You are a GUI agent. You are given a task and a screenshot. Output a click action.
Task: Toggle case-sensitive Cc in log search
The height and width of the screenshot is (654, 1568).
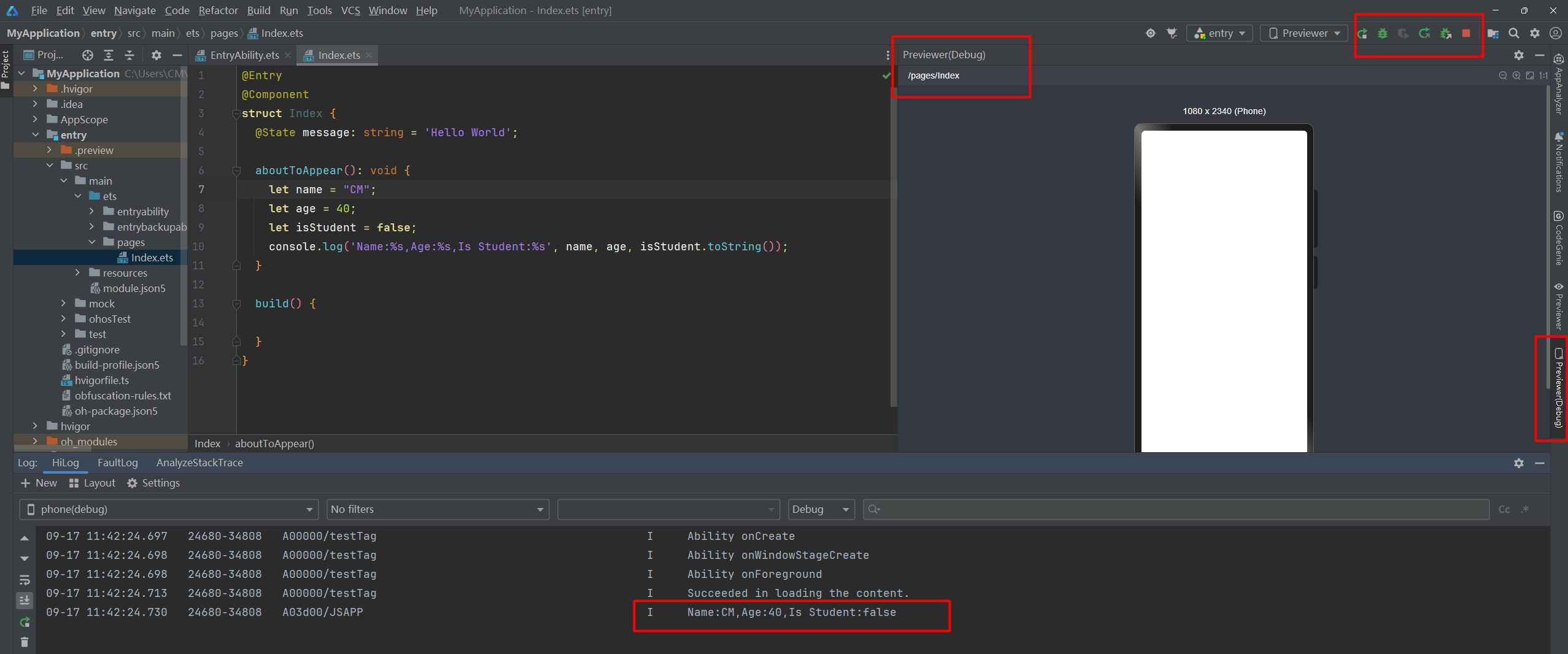pos(1504,510)
